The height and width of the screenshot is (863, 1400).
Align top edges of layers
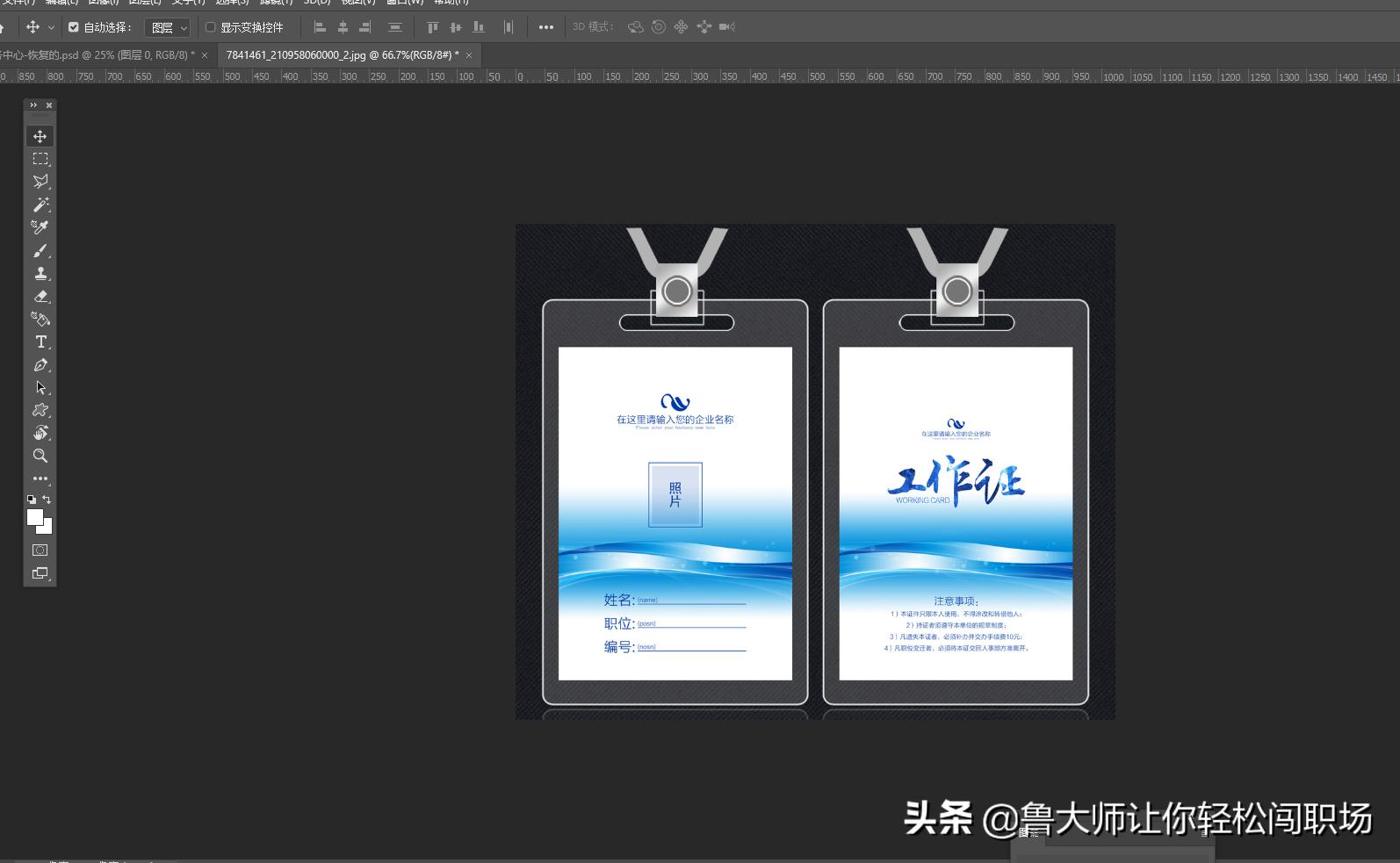click(x=432, y=27)
